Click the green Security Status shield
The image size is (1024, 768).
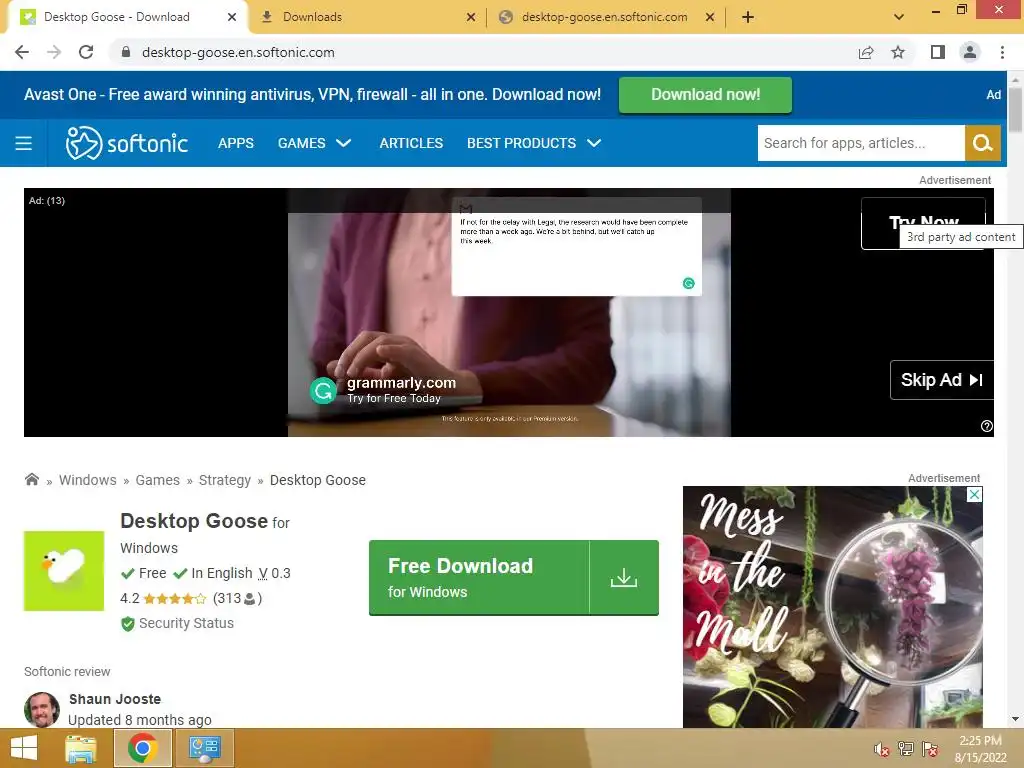pyautogui.click(x=128, y=624)
